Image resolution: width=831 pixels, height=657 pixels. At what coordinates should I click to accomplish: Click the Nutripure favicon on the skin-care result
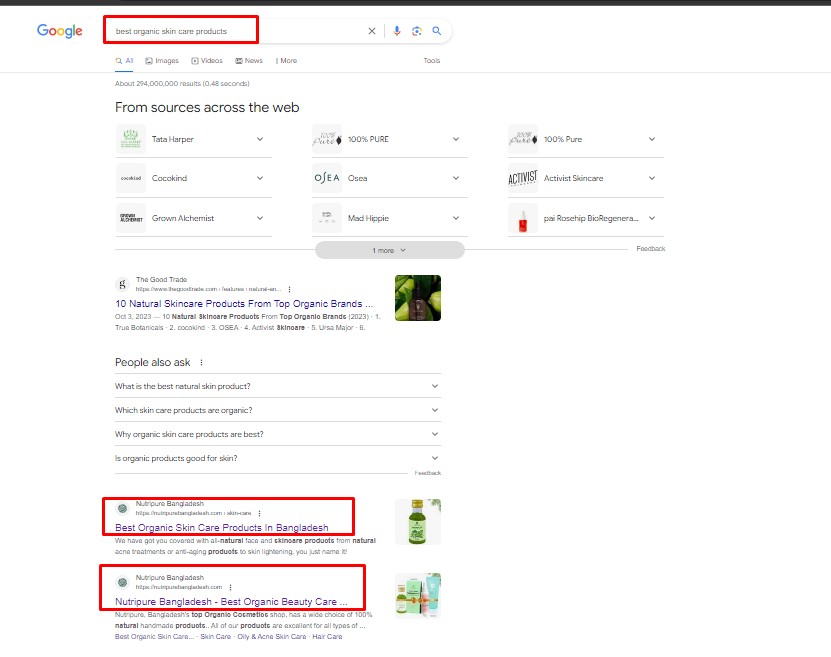tap(122, 509)
